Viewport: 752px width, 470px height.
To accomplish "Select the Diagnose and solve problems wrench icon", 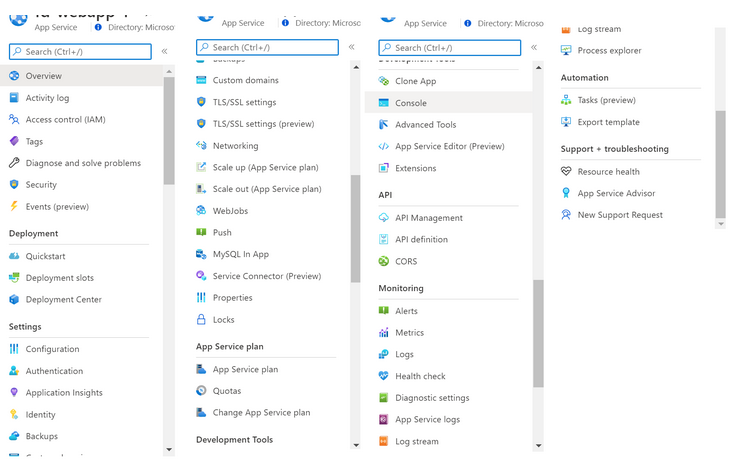I will 14,163.
